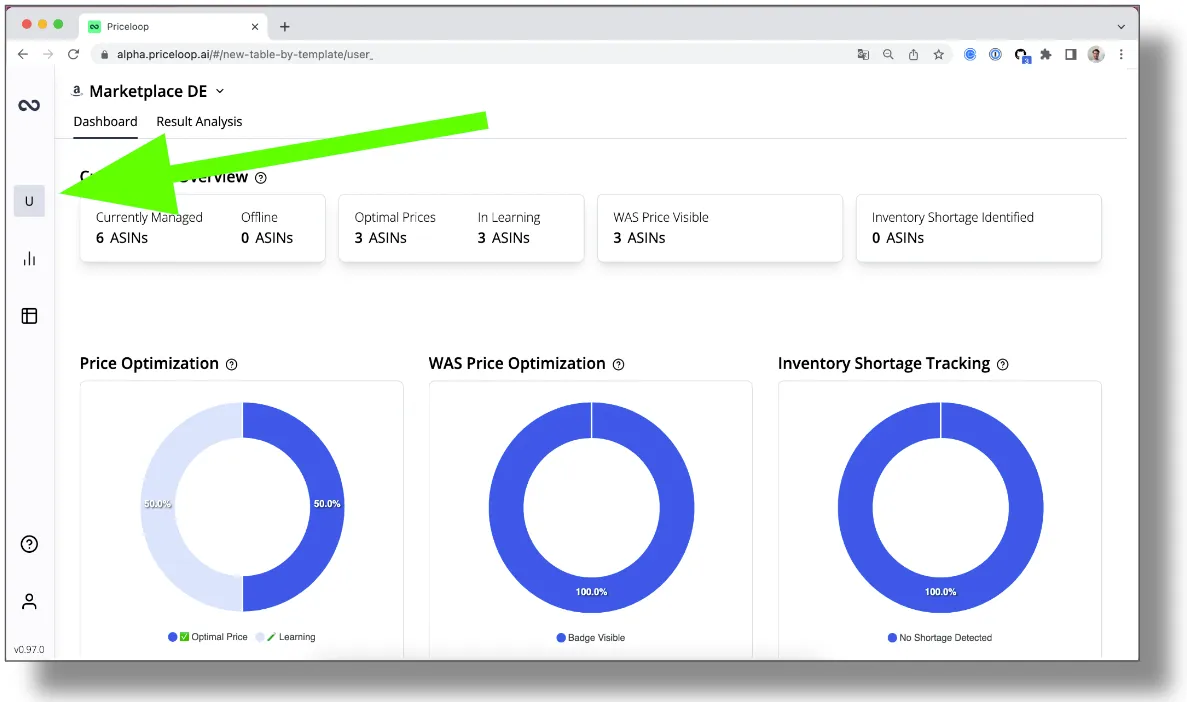Click the Inventory Shortage Tracking heading
1187x702 pixels.
coord(883,363)
